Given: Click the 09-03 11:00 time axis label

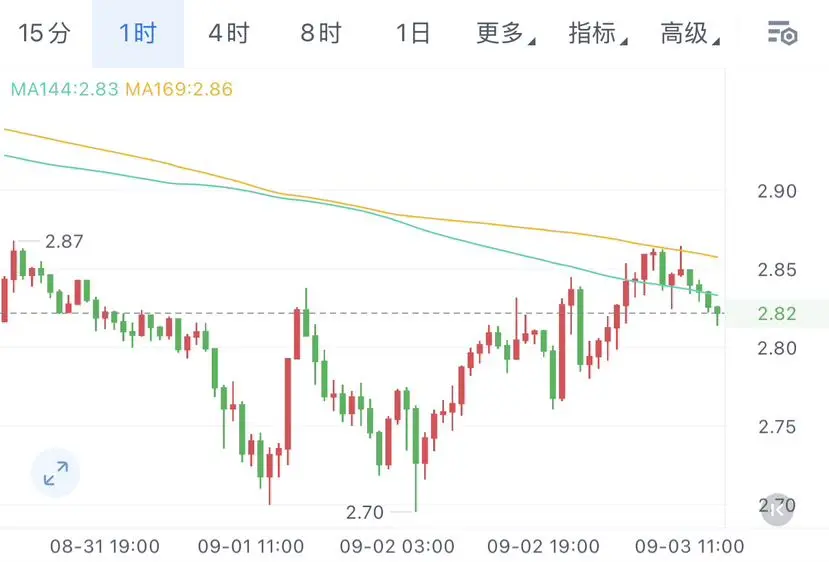Looking at the screenshot, I should pyautogui.click(x=689, y=546).
